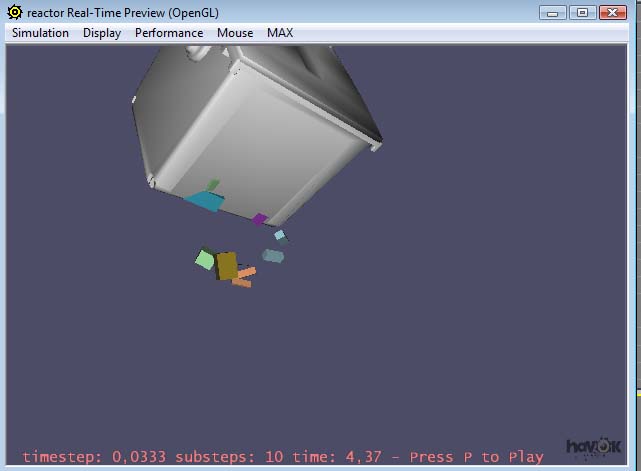Click the 'time: 4,37' status text

coord(337,457)
